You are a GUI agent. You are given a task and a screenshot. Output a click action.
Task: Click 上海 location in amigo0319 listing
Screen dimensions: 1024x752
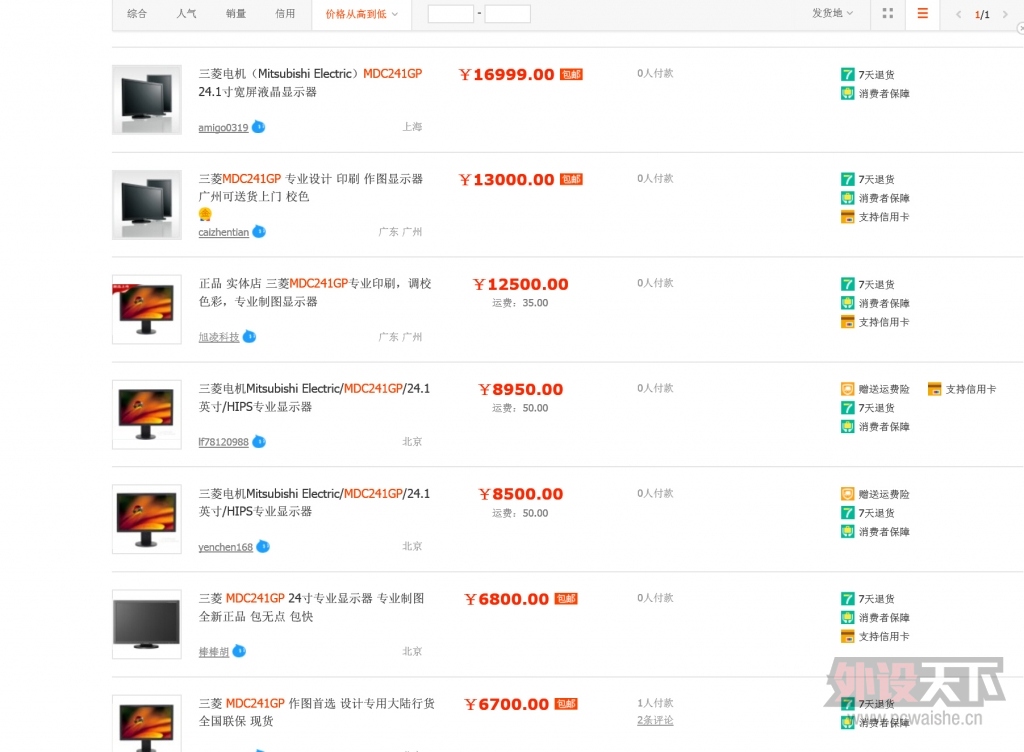[412, 127]
